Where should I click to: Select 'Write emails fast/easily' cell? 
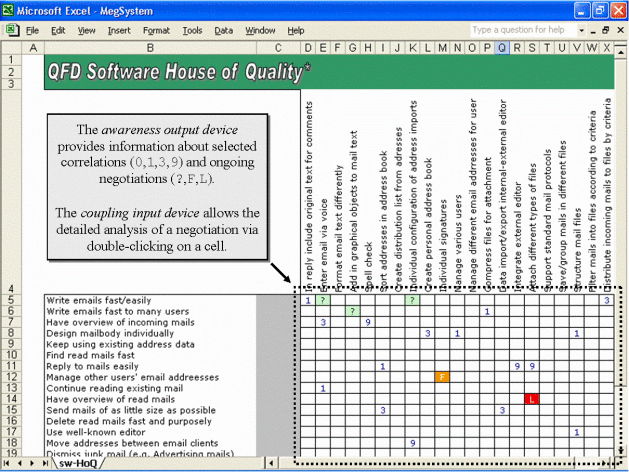150,300
